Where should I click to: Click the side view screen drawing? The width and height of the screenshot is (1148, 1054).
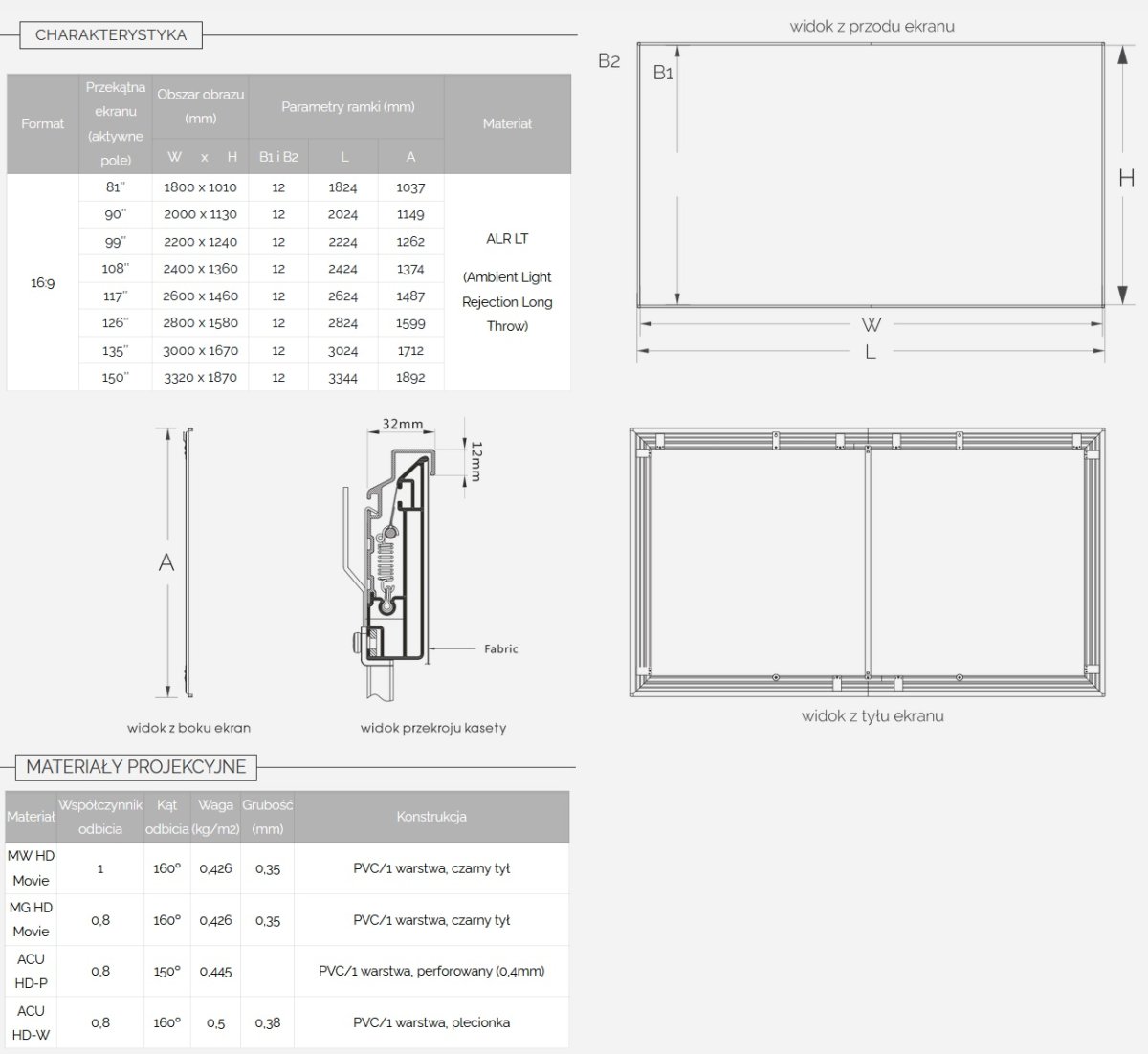(x=188, y=562)
